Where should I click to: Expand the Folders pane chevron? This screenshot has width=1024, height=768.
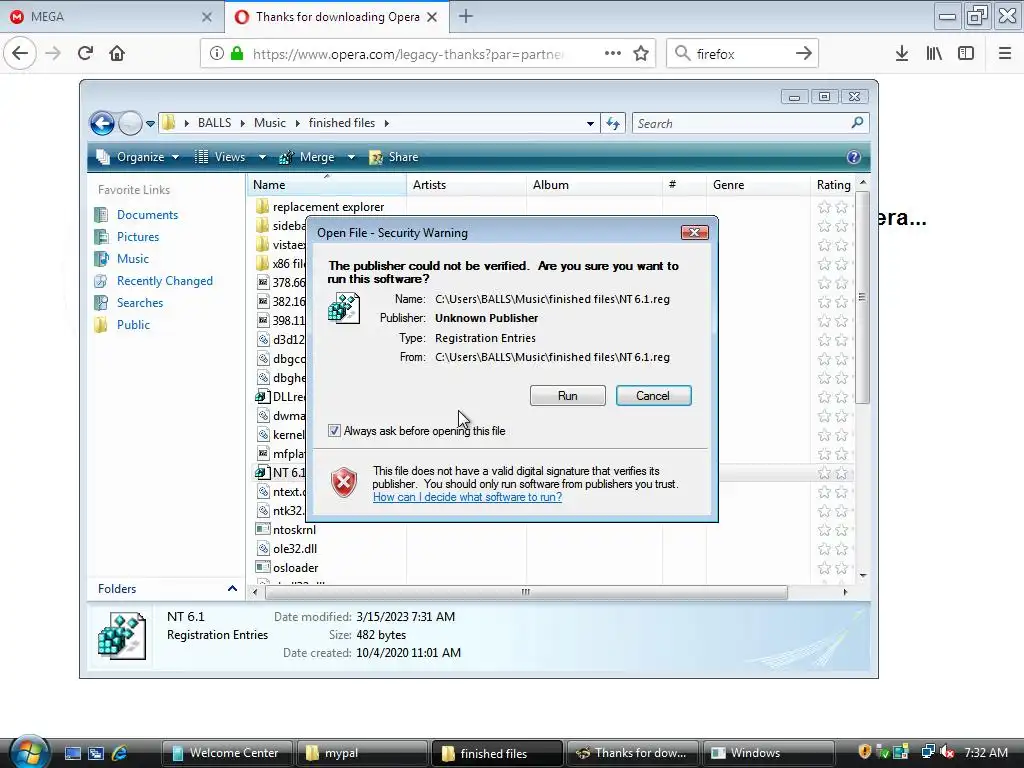(232, 588)
